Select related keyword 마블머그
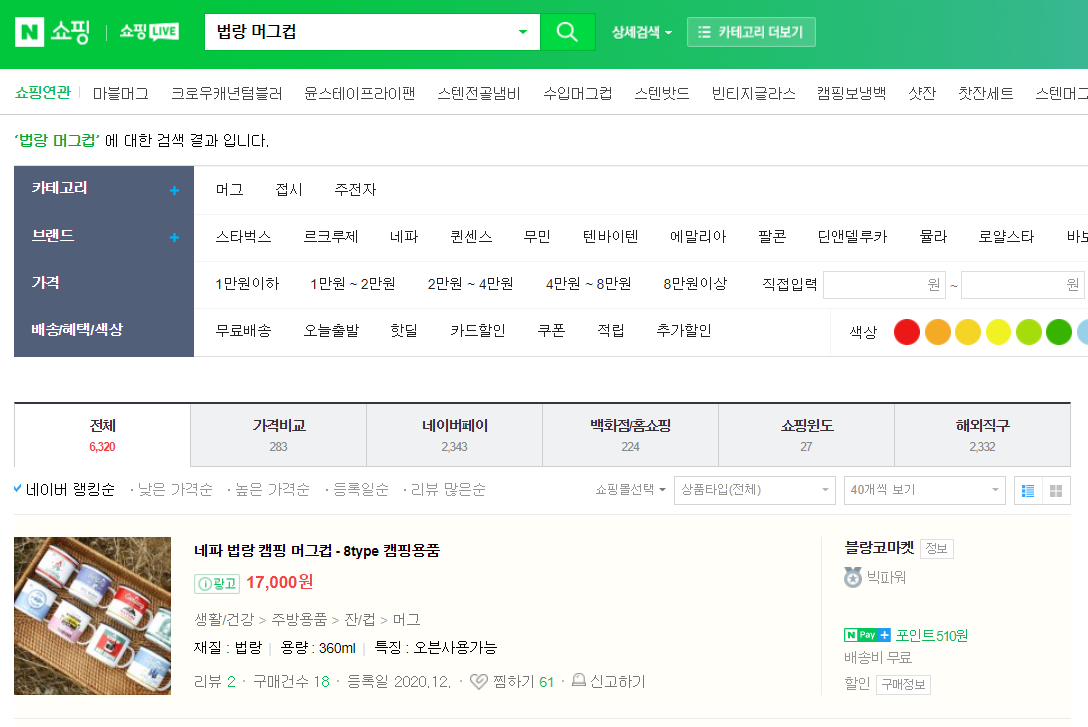Image resolution: width=1088 pixels, height=727 pixels. click(x=121, y=94)
